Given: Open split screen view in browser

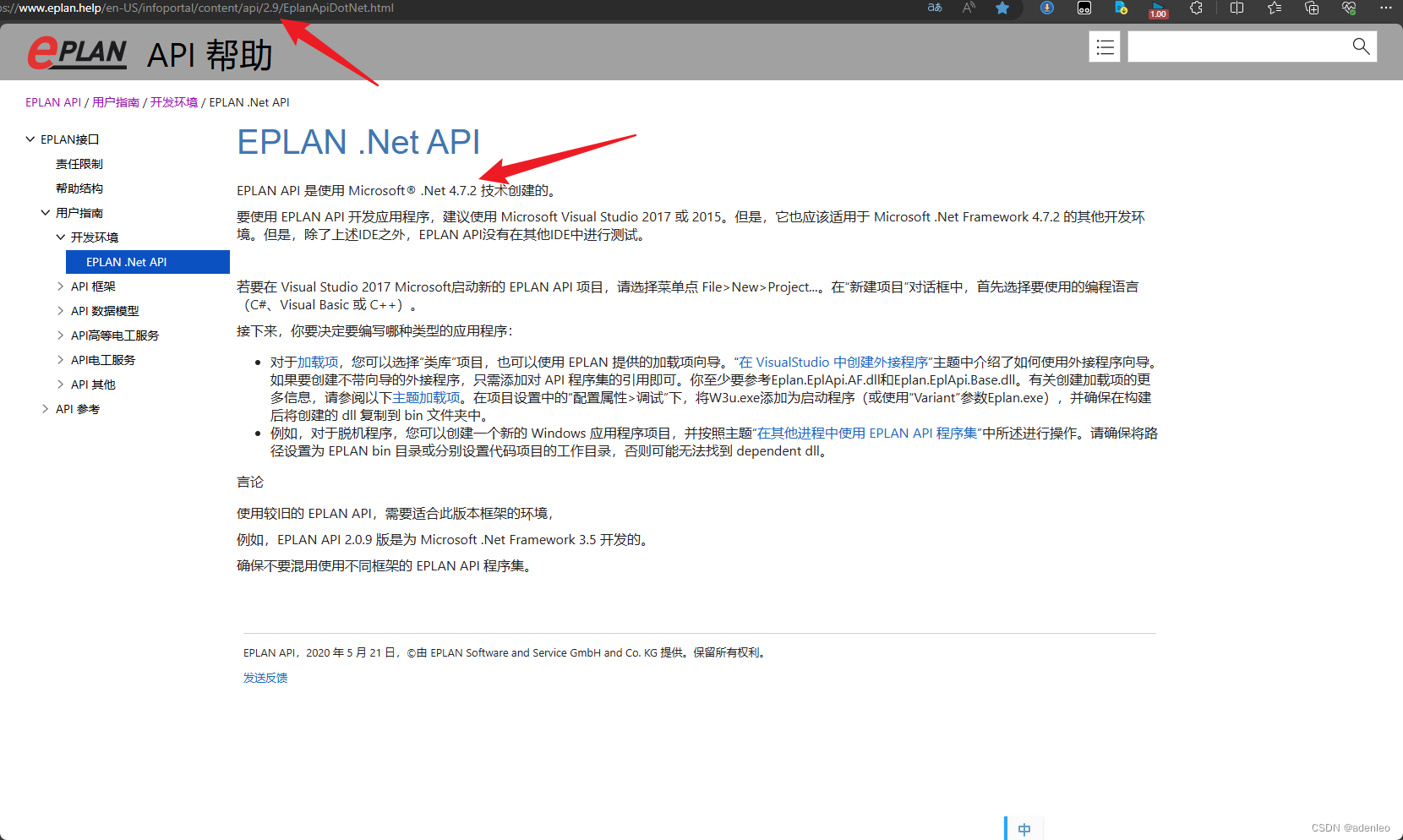Looking at the screenshot, I should click(x=1236, y=8).
